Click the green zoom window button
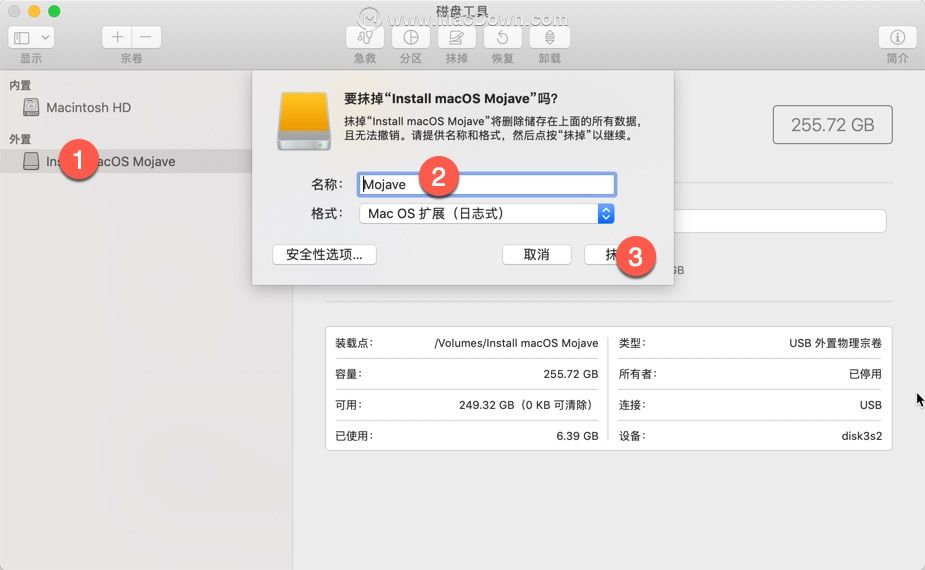The height and width of the screenshot is (570, 925). pos(54,11)
